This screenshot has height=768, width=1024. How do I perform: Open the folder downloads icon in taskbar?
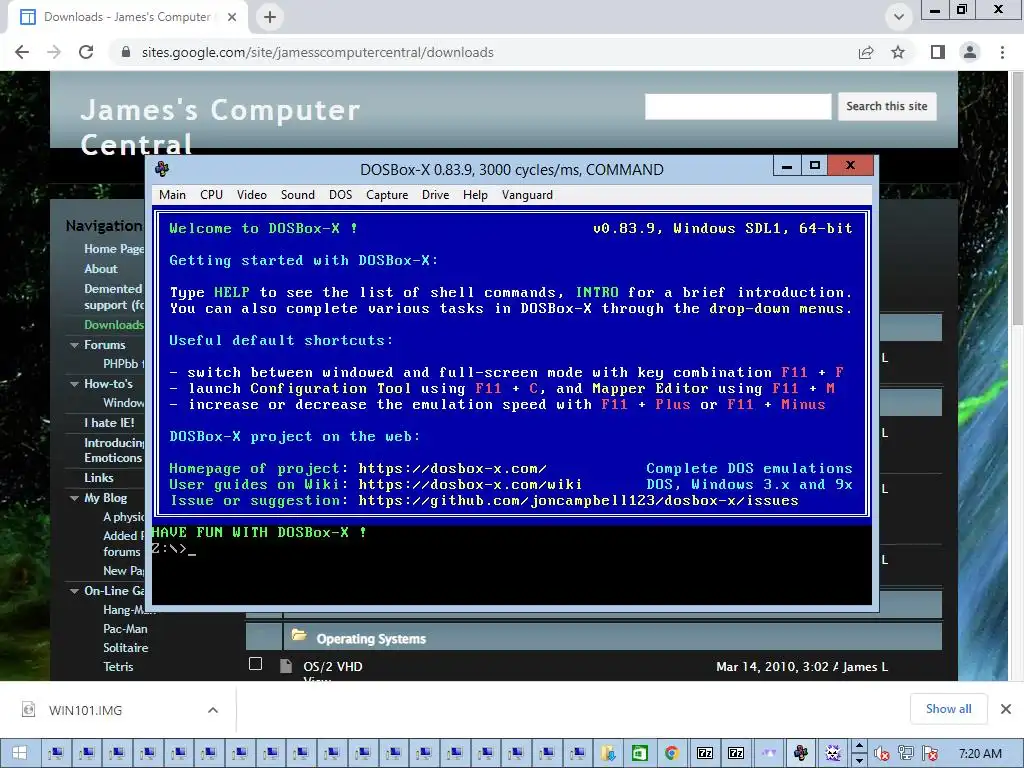(609, 754)
